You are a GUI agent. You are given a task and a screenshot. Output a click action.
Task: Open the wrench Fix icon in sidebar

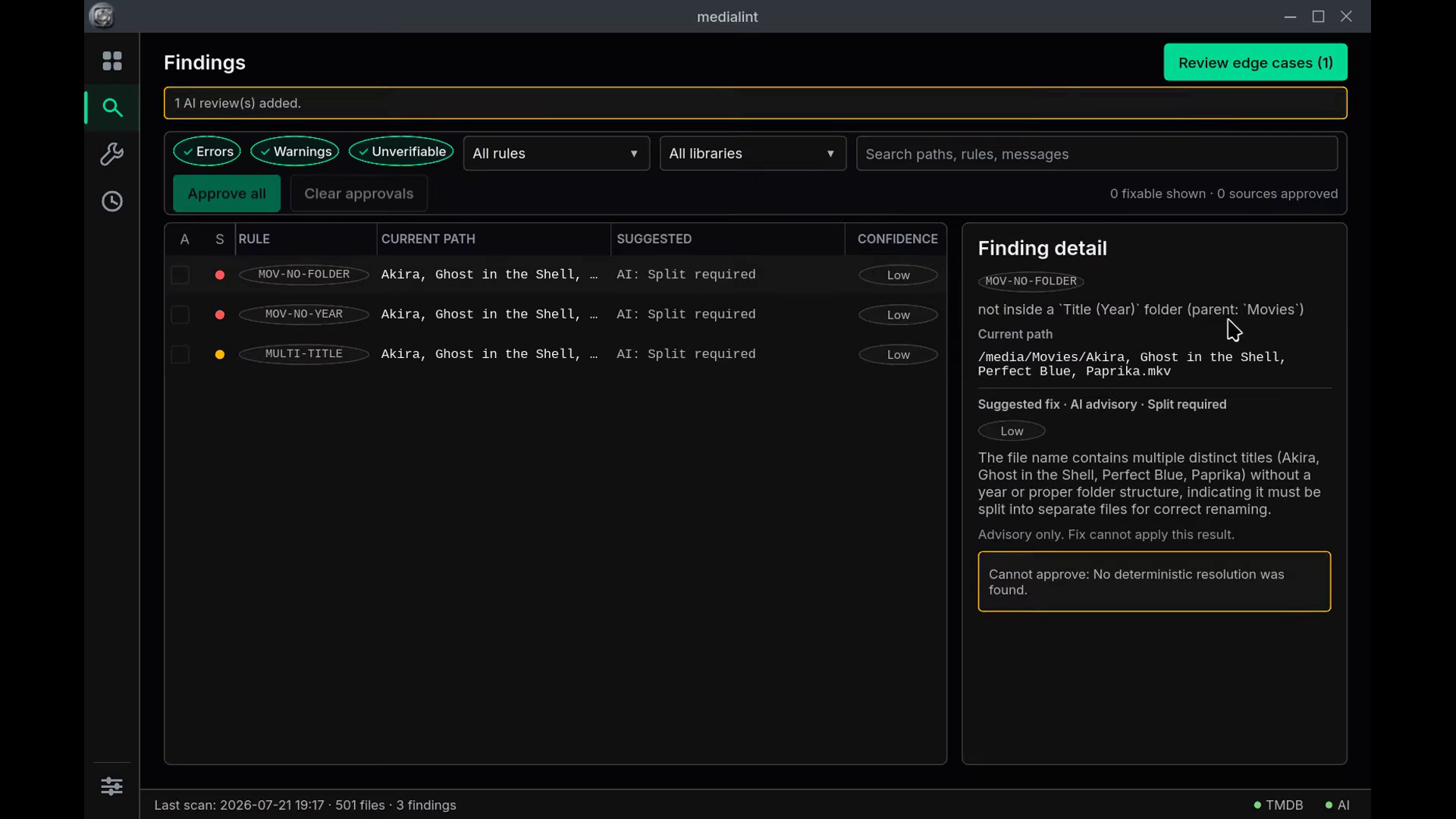(112, 155)
